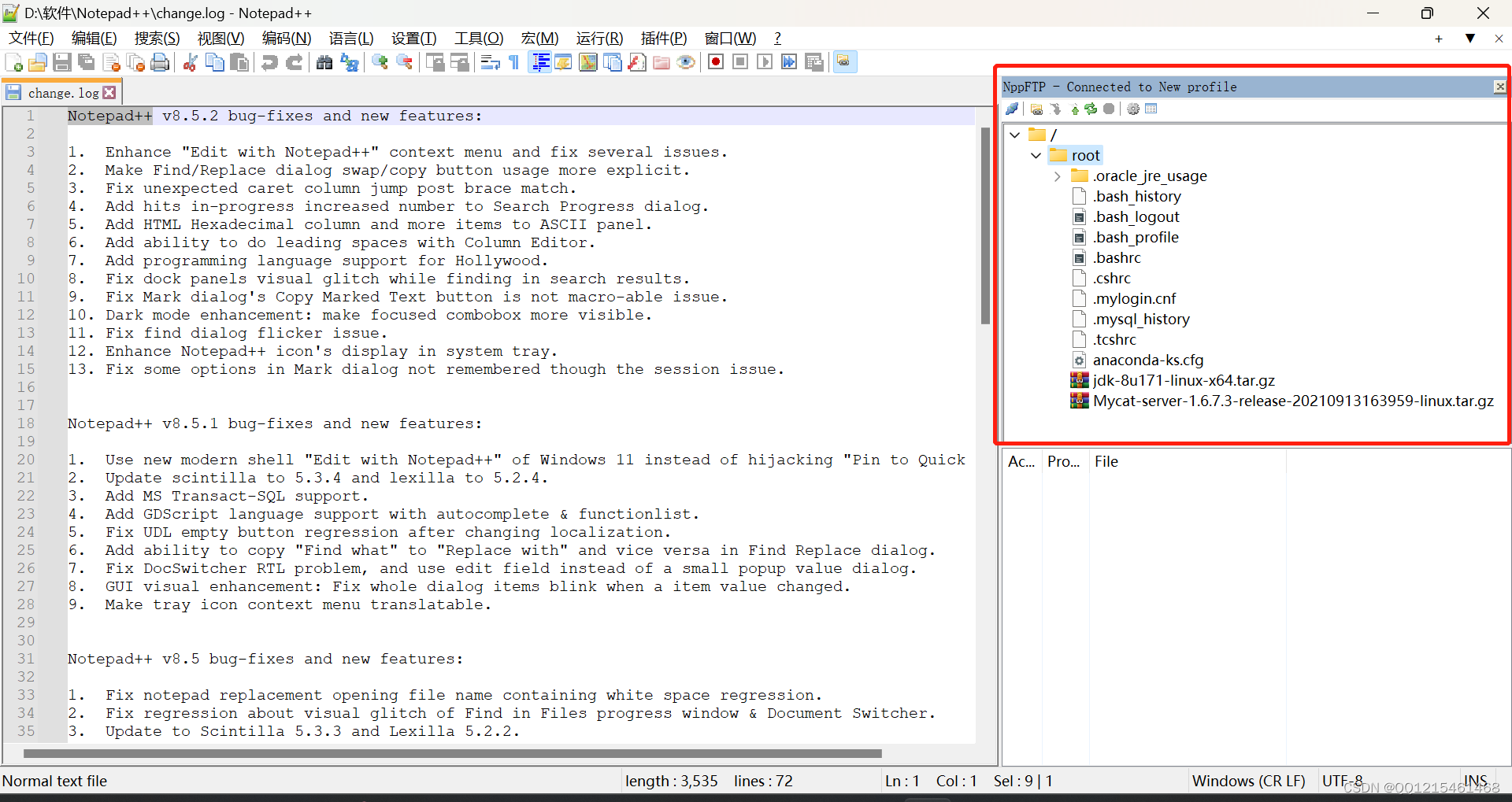
Task: Click the New file toolbar icon
Action: (x=13, y=62)
